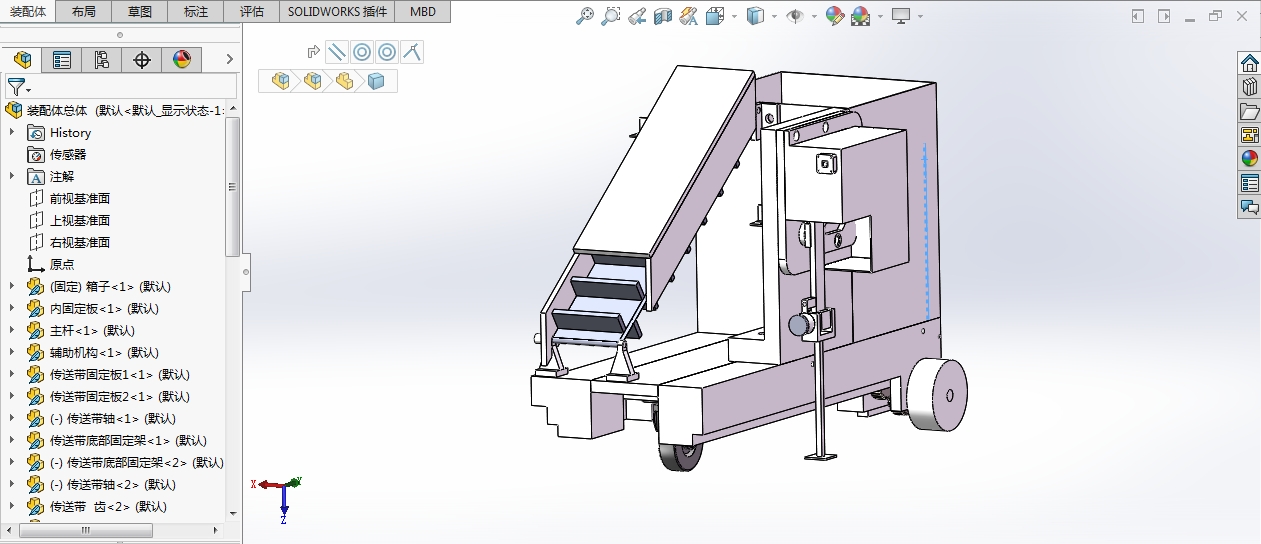Open the 布局 ribbon tab

[85, 12]
